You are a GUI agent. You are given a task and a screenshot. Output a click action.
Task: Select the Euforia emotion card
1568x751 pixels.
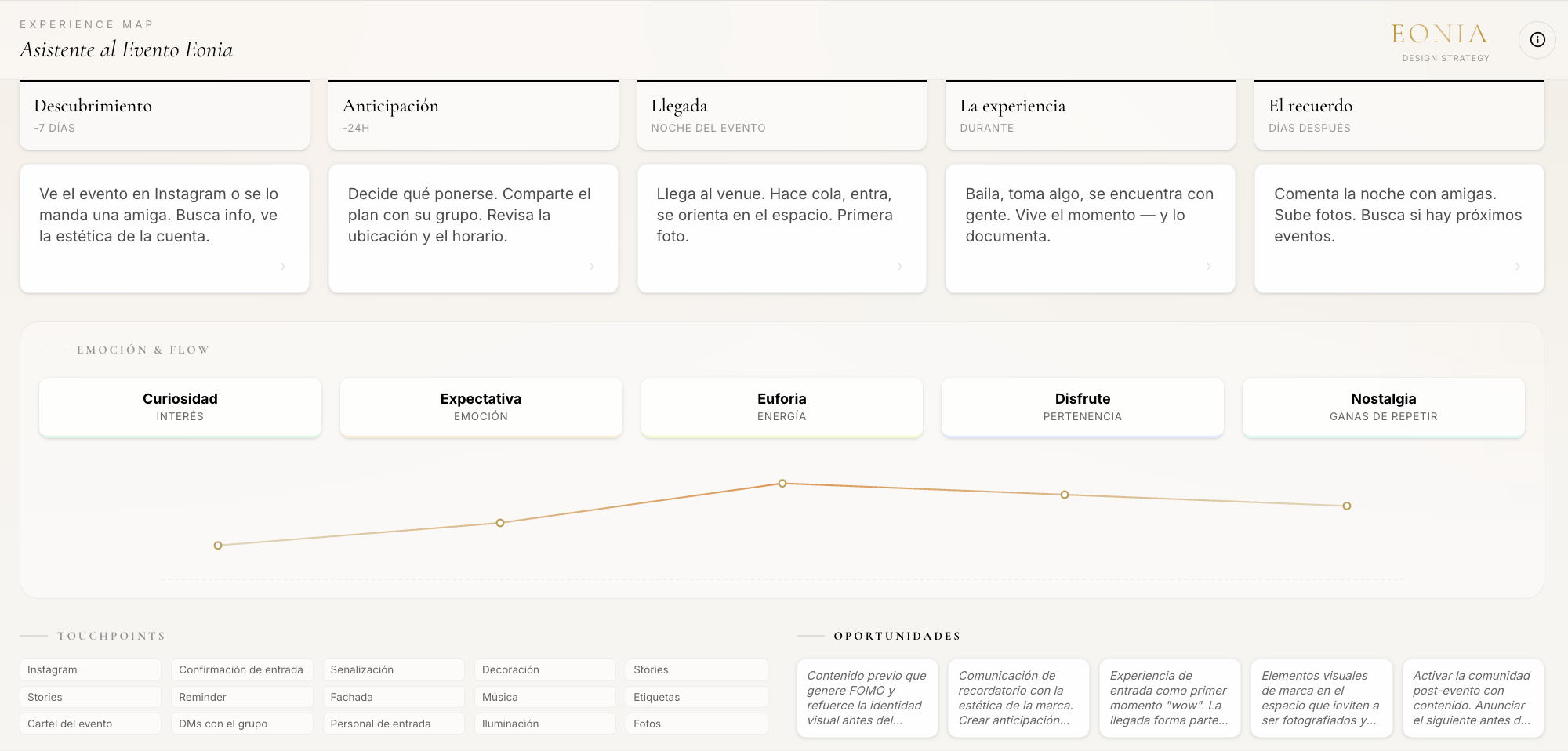782,408
